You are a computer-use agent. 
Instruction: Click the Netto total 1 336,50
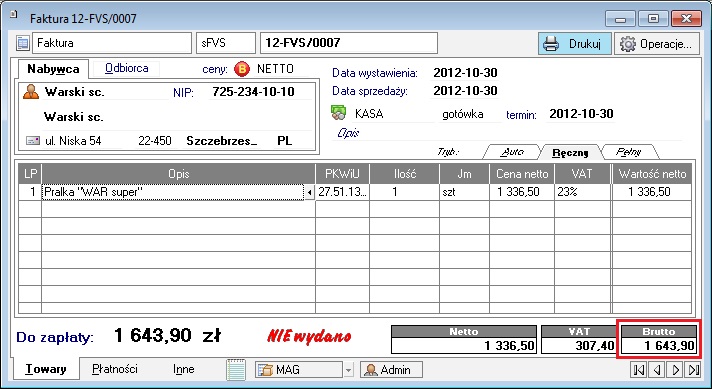click(x=464, y=346)
